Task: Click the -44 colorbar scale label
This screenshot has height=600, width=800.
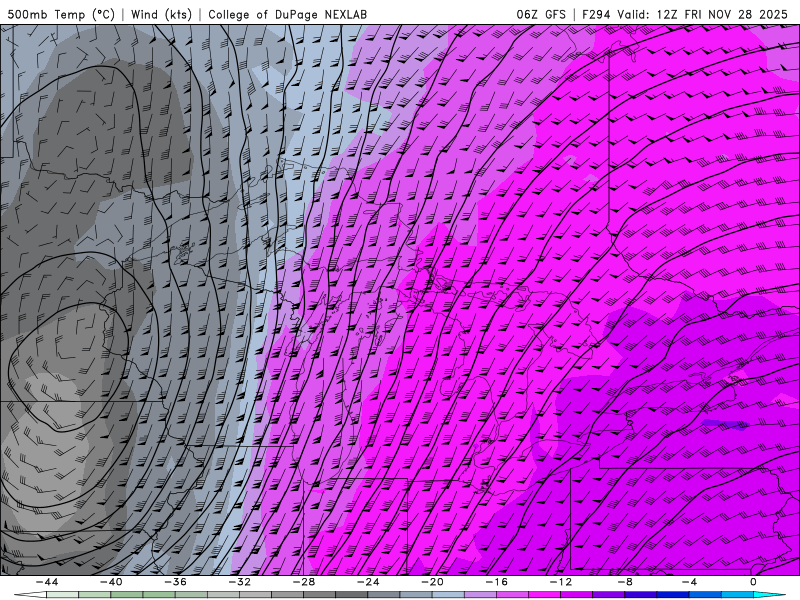Action: coord(47,582)
